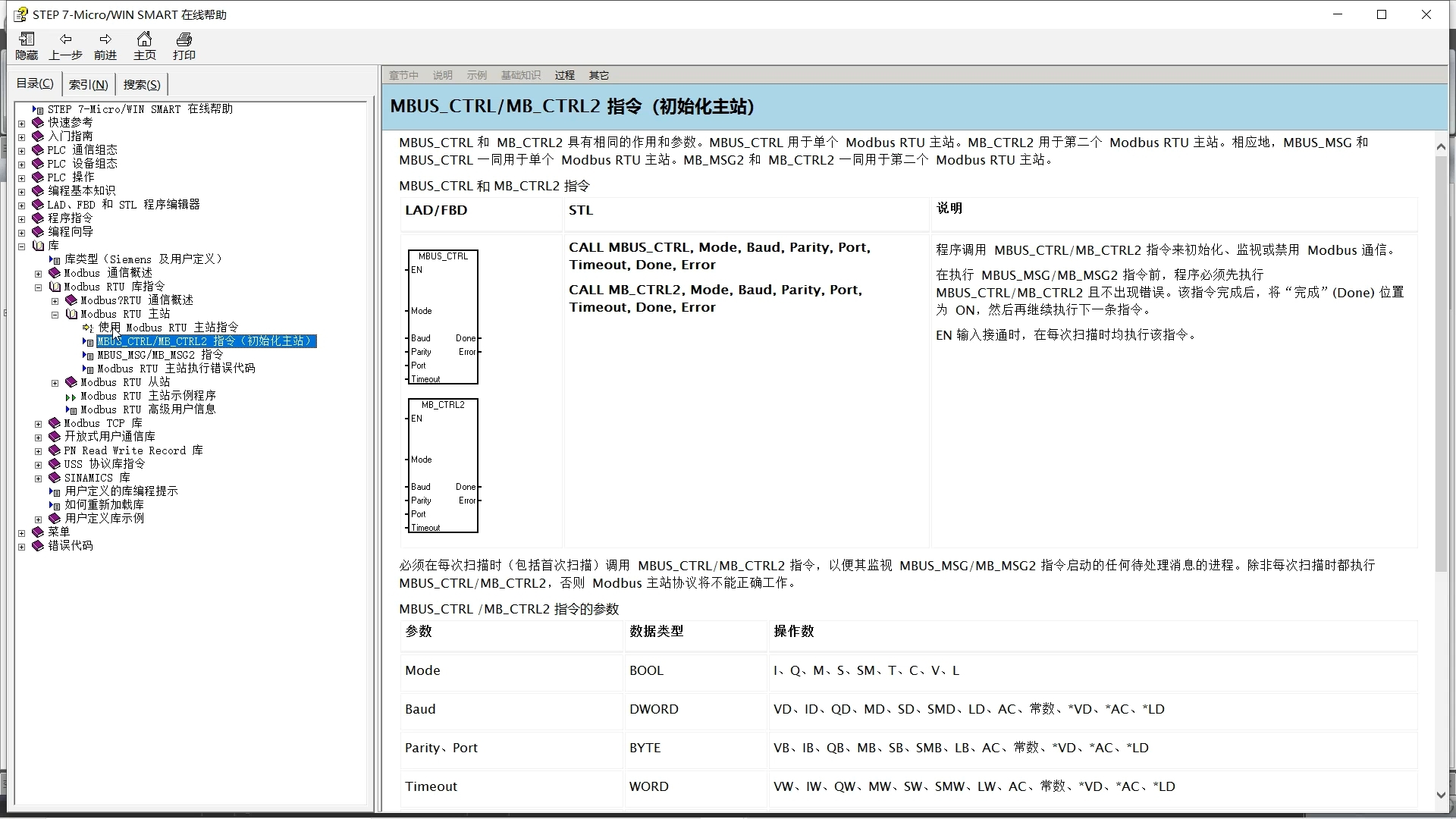Collapse the 库 tree node
This screenshot has height=819, width=1456.
pos(21,246)
